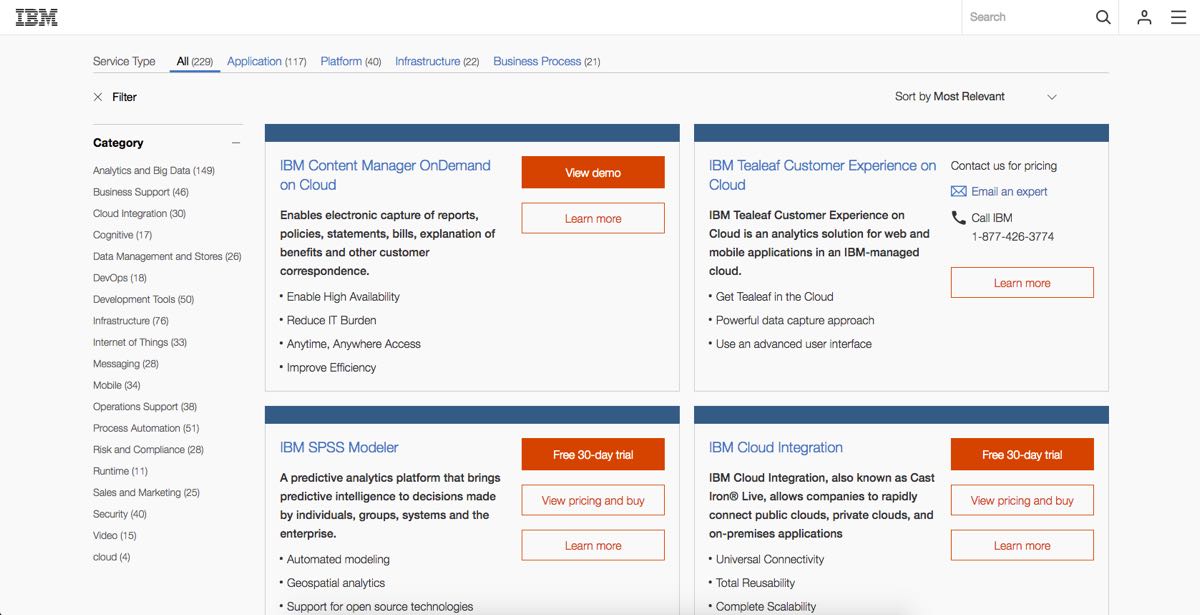Screen dimensions: 1200x615
Task: Click Learn more for Content Manager OnDemand
Action: [x=593, y=218]
